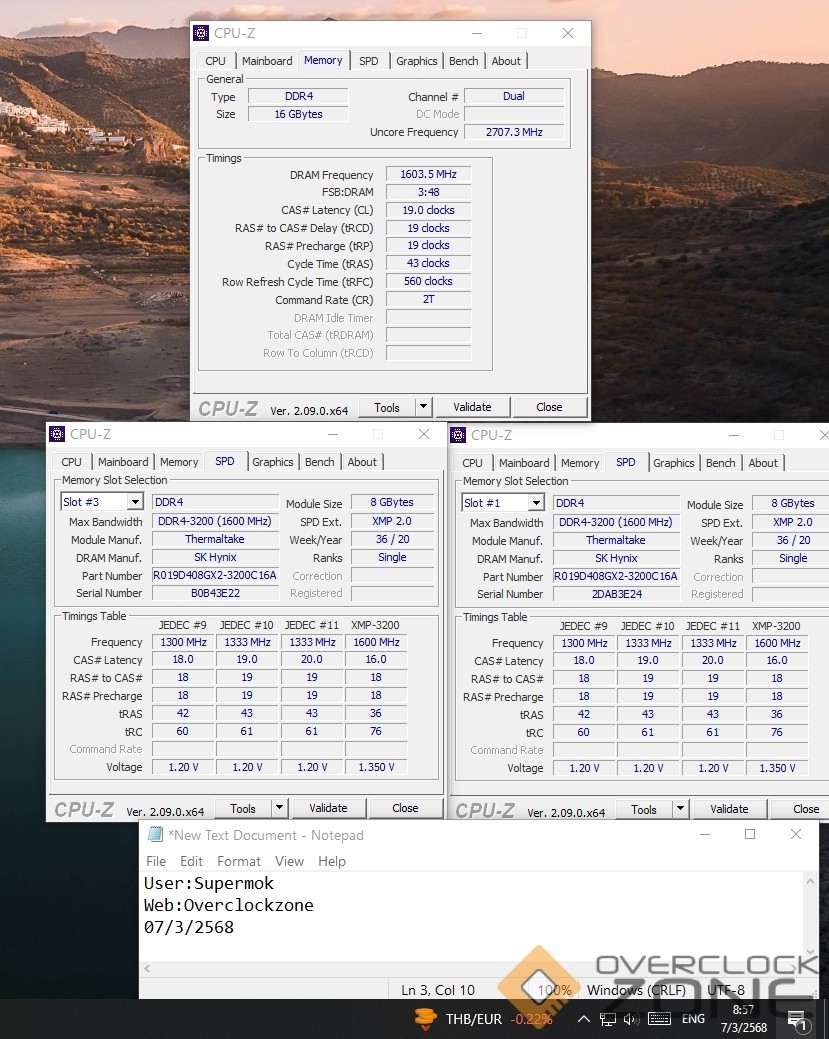The image size is (829, 1039).
Task: Click the serial number B0B43E22 field
Action: [x=215, y=593]
